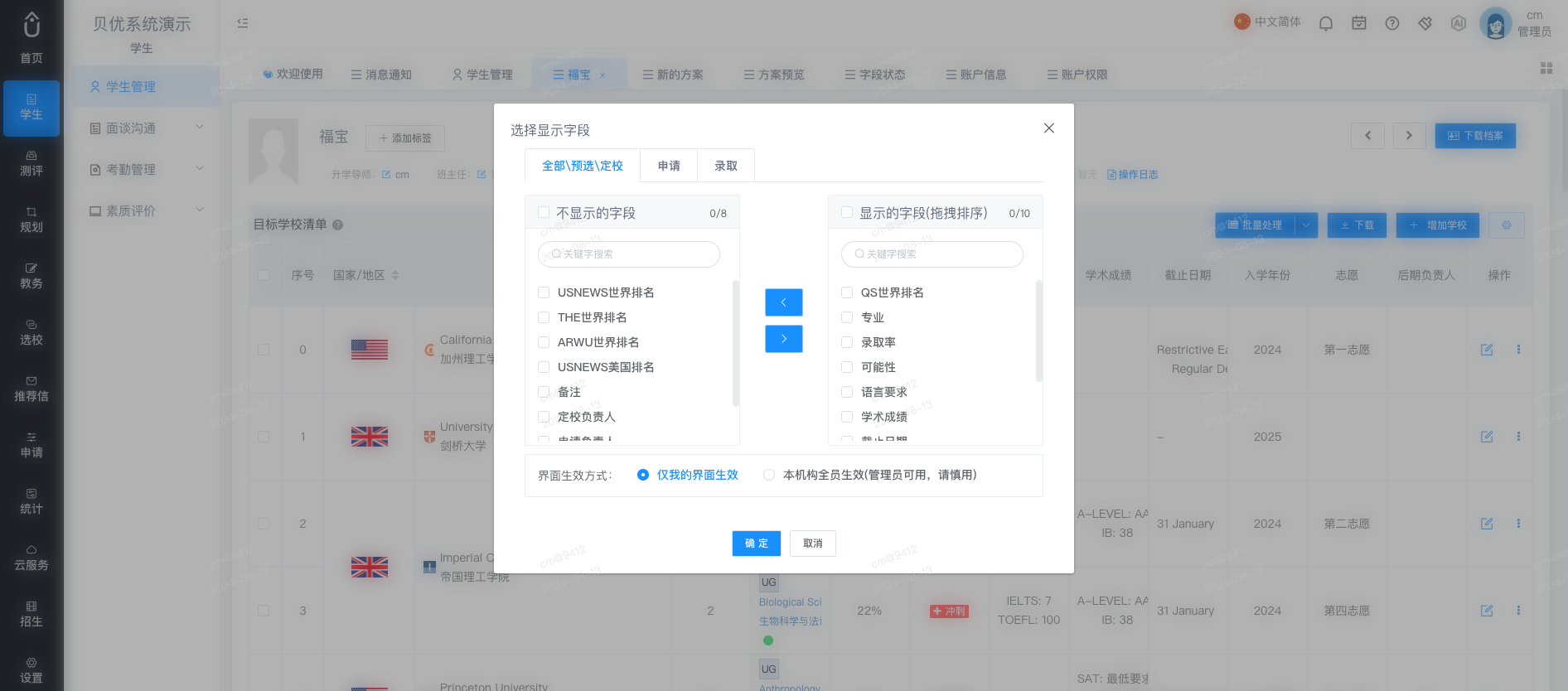Open the notification bell icon
Image resolution: width=1568 pixels, height=691 pixels.
(1326, 23)
